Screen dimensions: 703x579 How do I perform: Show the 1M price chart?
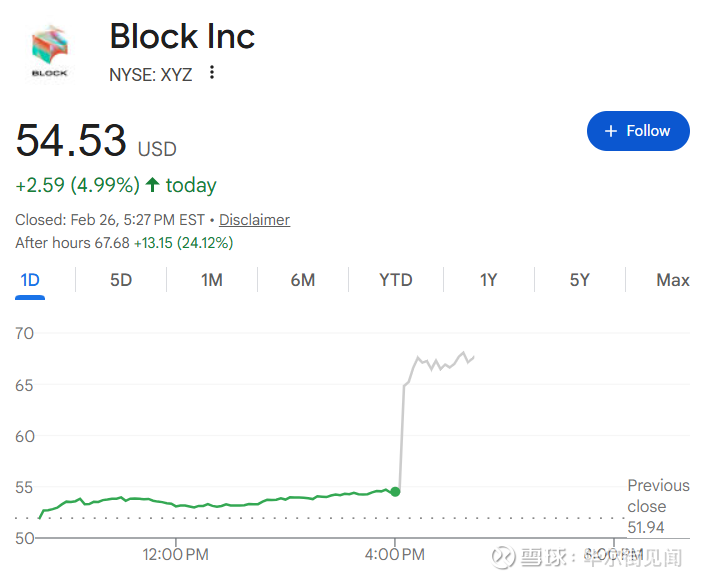pos(211,280)
